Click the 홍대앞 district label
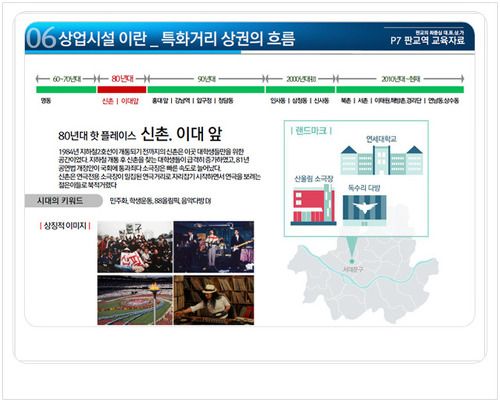The image size is (500, 402). coord(160,100)
